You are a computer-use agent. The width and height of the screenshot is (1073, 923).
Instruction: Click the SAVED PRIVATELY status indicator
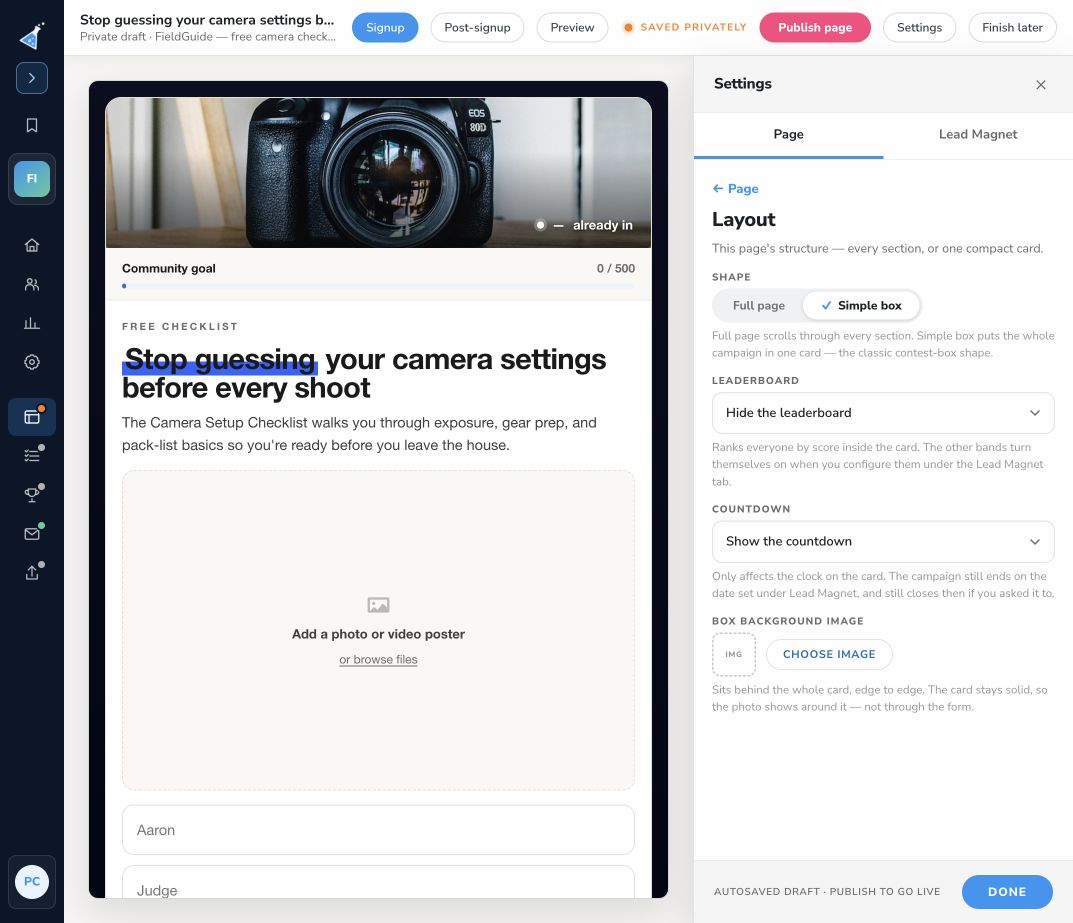[x=684, y=27]
